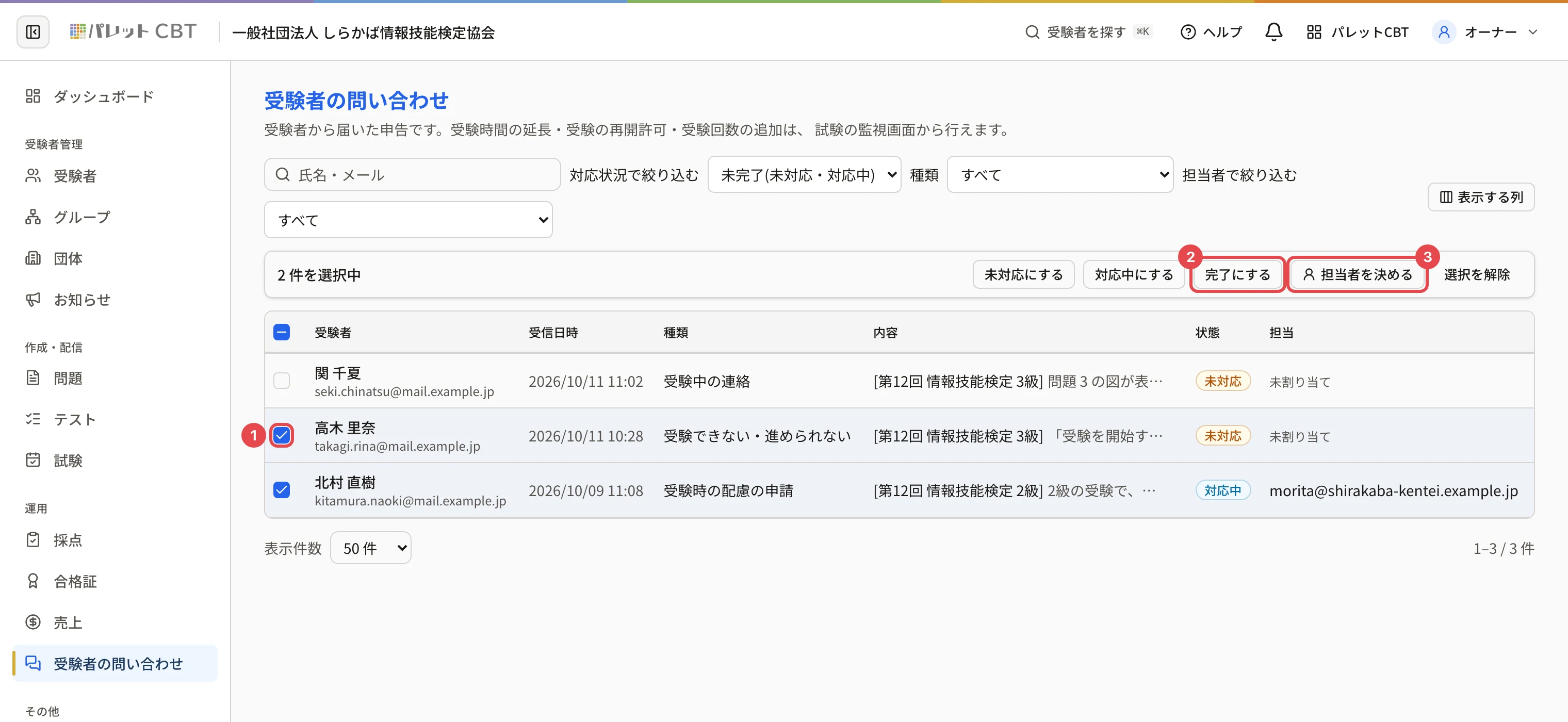The height and width of the screenshot is (722, 1568).
Task: Open the 種類 filter dropdown
Action: pos(1060,175)
